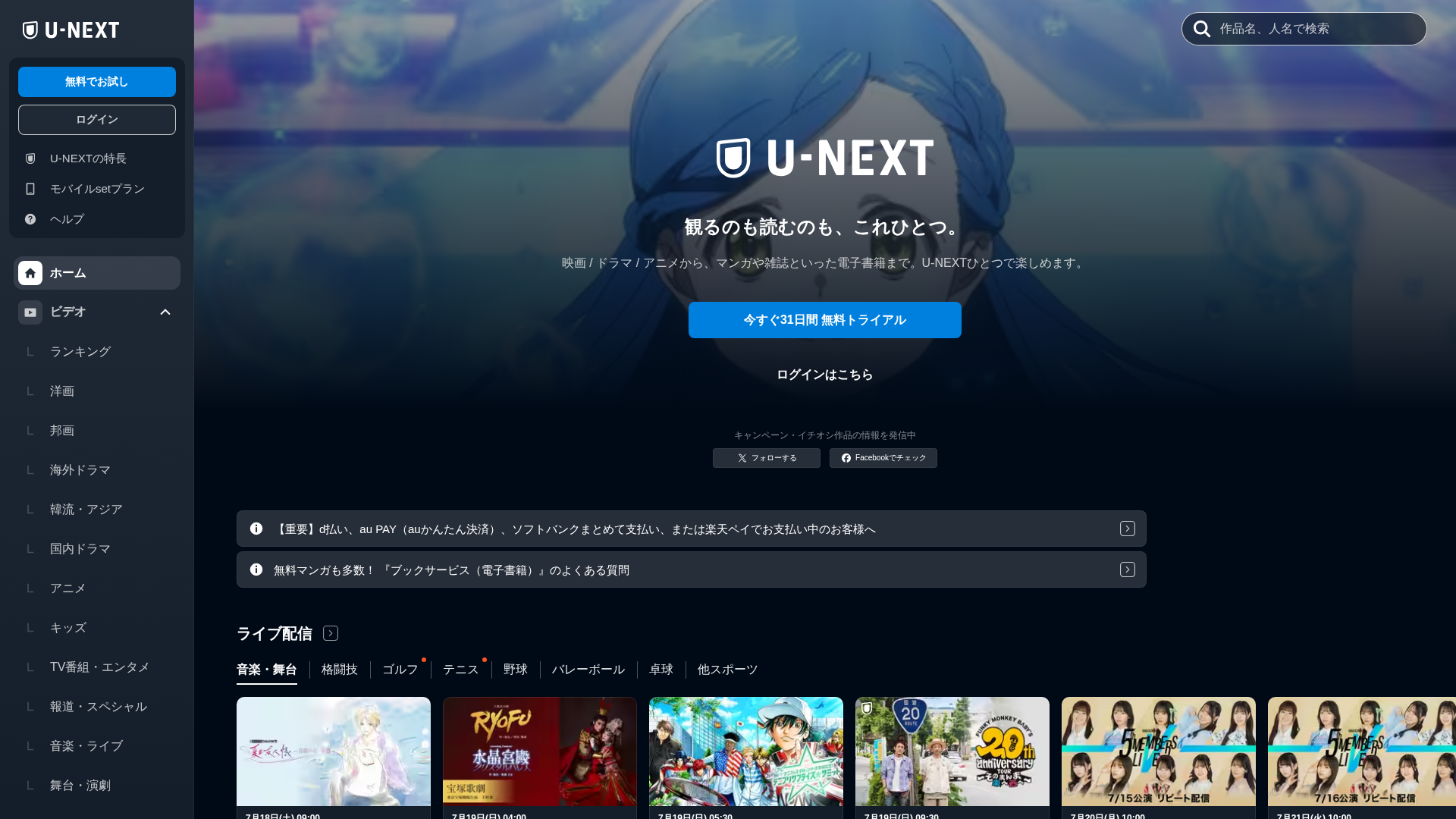The height and width of the screenshot is (819, 1456).
Task: Click the phone icon beside モバイルsetプラン
Action: click(x=30, y=189)
